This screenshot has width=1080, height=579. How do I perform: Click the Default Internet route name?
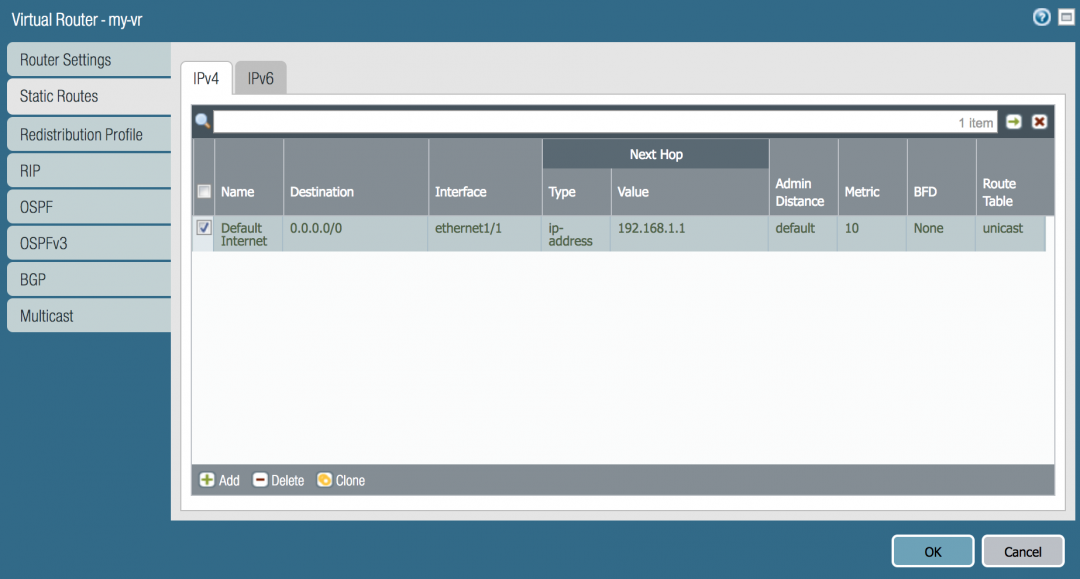pos(243,234)
